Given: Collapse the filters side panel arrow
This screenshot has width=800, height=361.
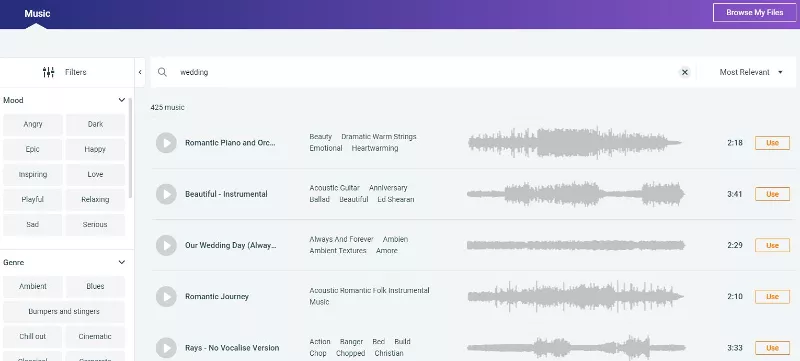Looking at the screenshot, I should click(x=140, y=72).
